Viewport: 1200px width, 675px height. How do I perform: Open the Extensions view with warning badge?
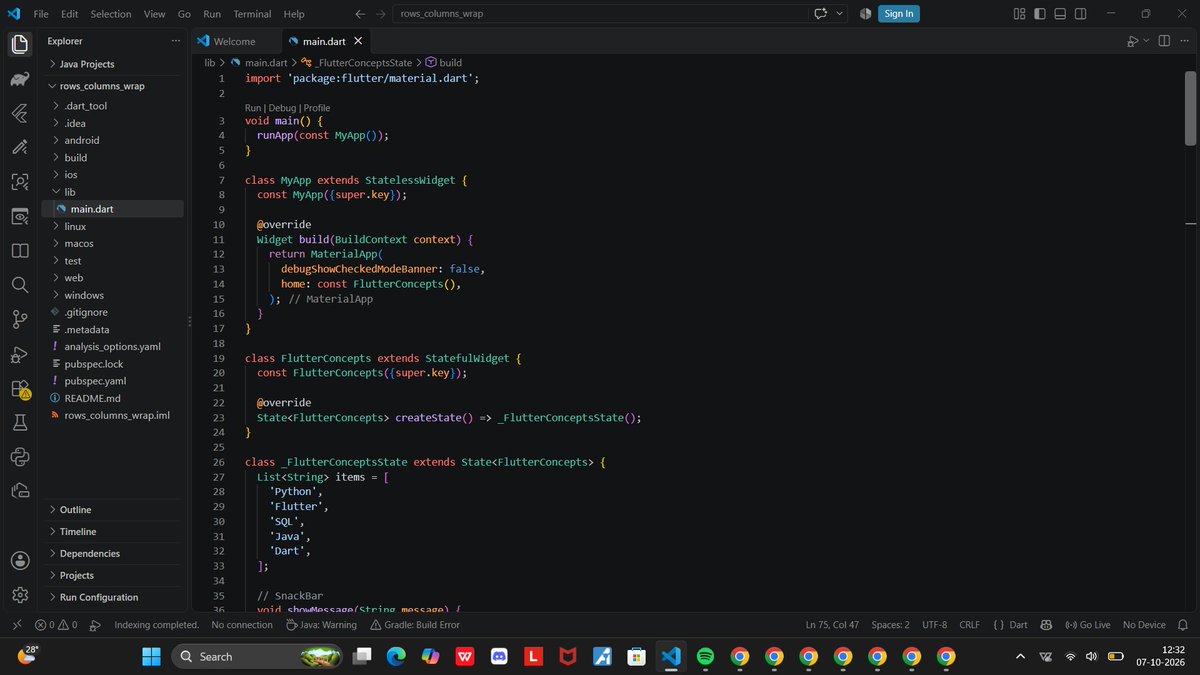20,389
